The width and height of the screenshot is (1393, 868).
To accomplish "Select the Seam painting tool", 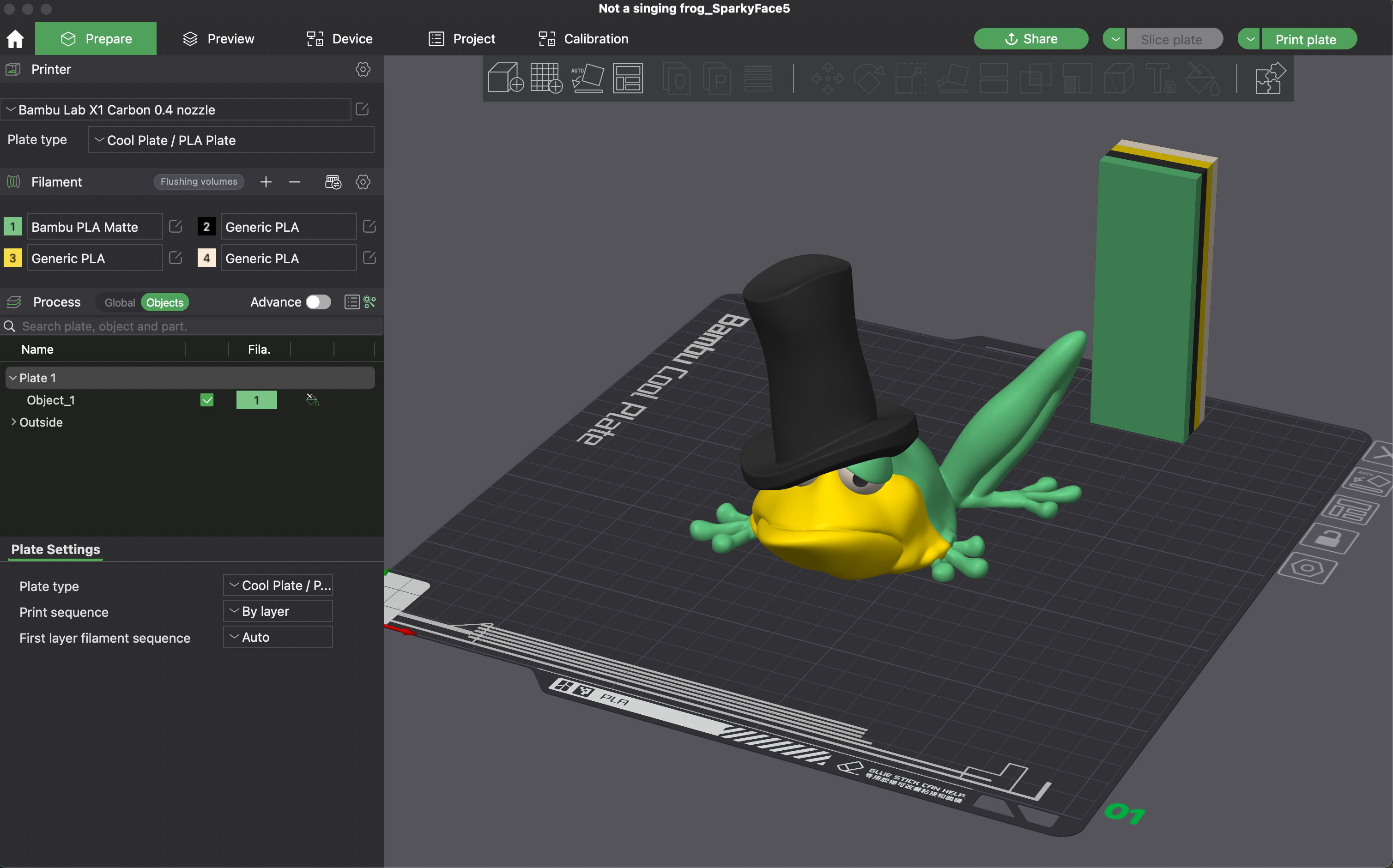I will (x=1119, y=78).
